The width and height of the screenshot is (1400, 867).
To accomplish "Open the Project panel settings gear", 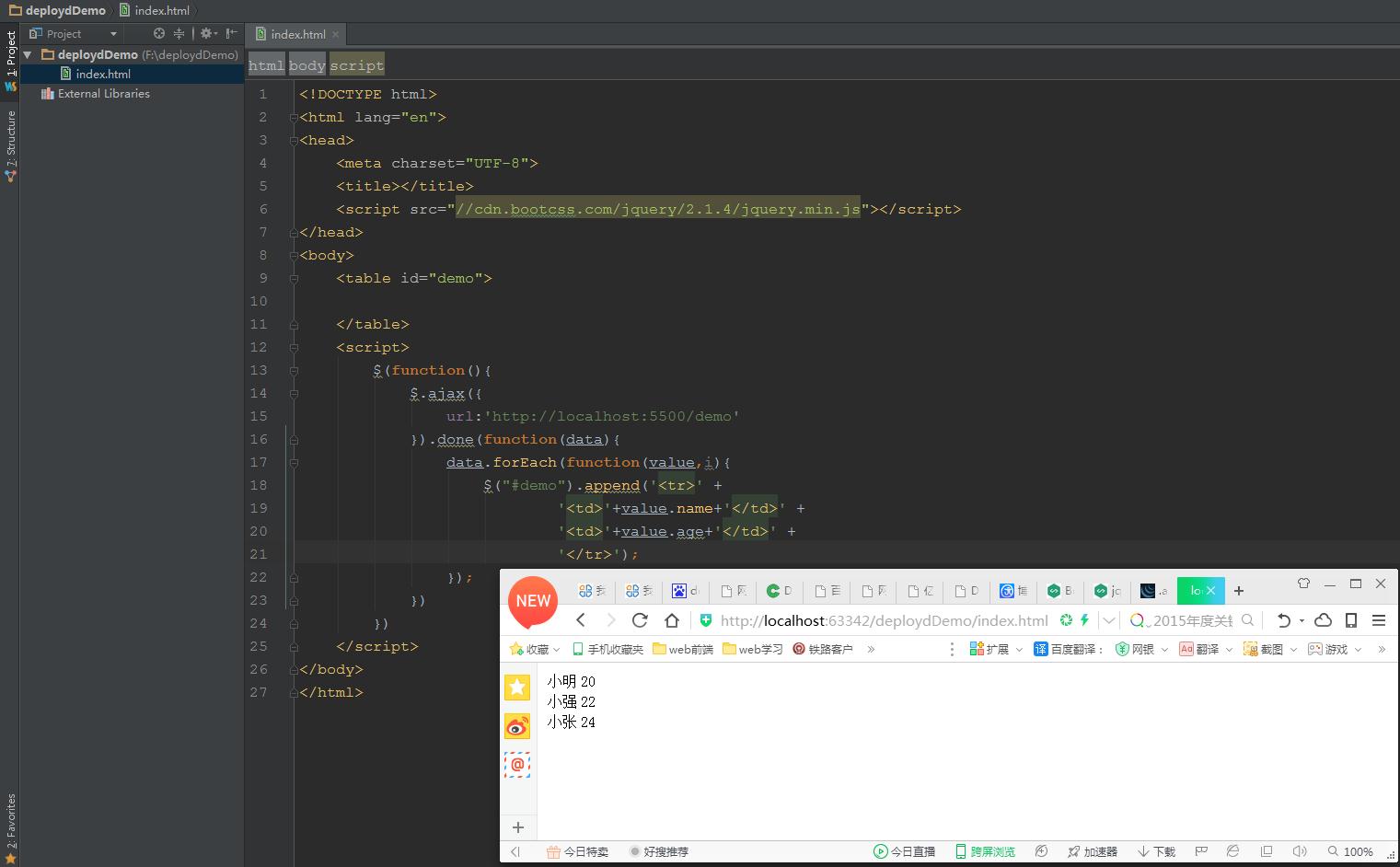I will coord(207,33).
